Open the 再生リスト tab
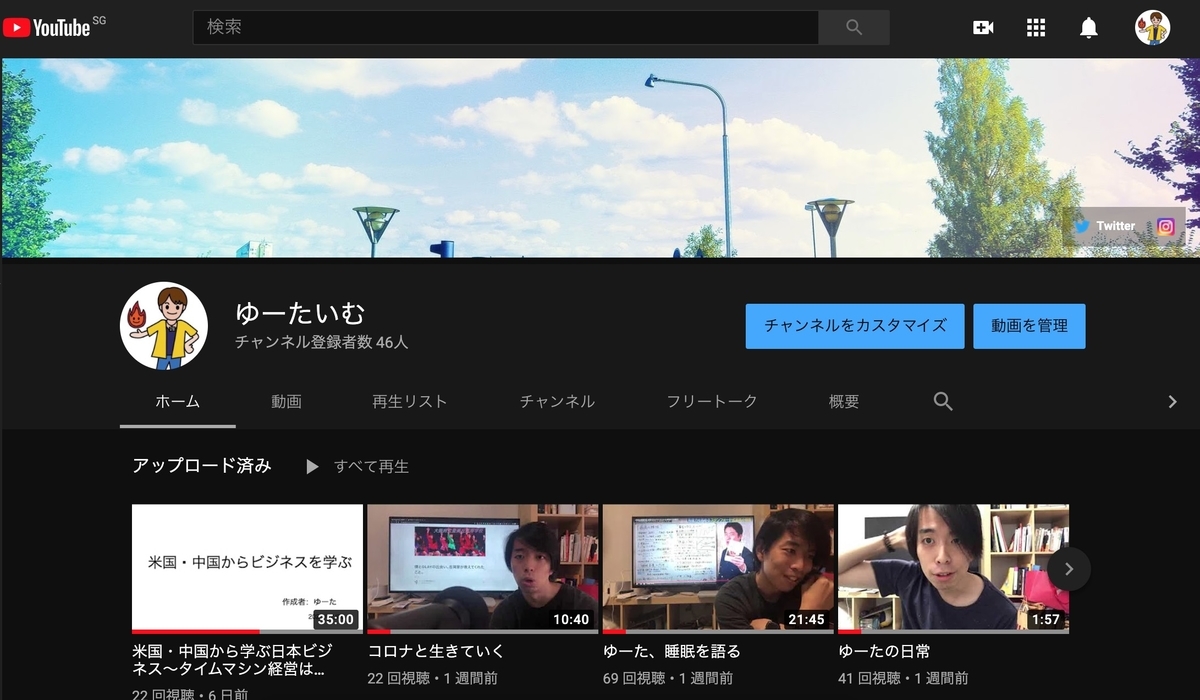The height and width of the screenshot is (700, 1200). 410,401
